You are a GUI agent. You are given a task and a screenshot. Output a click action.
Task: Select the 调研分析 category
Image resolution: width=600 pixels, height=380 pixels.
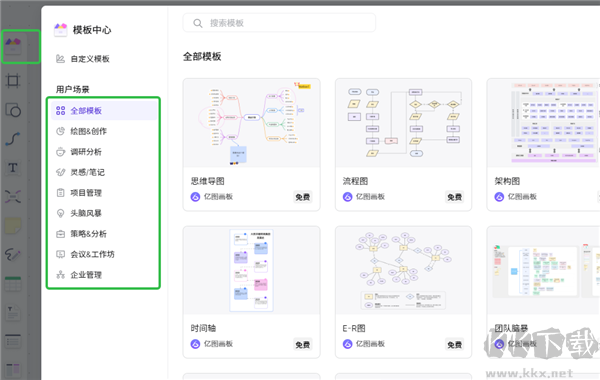point(104,152)
